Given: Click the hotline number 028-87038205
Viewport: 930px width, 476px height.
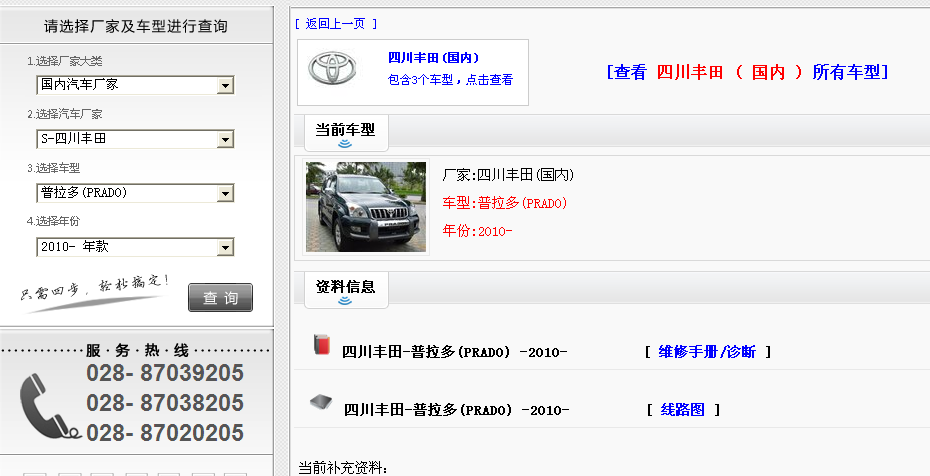Looking at the screenshot, I should (x=165, y=402).
